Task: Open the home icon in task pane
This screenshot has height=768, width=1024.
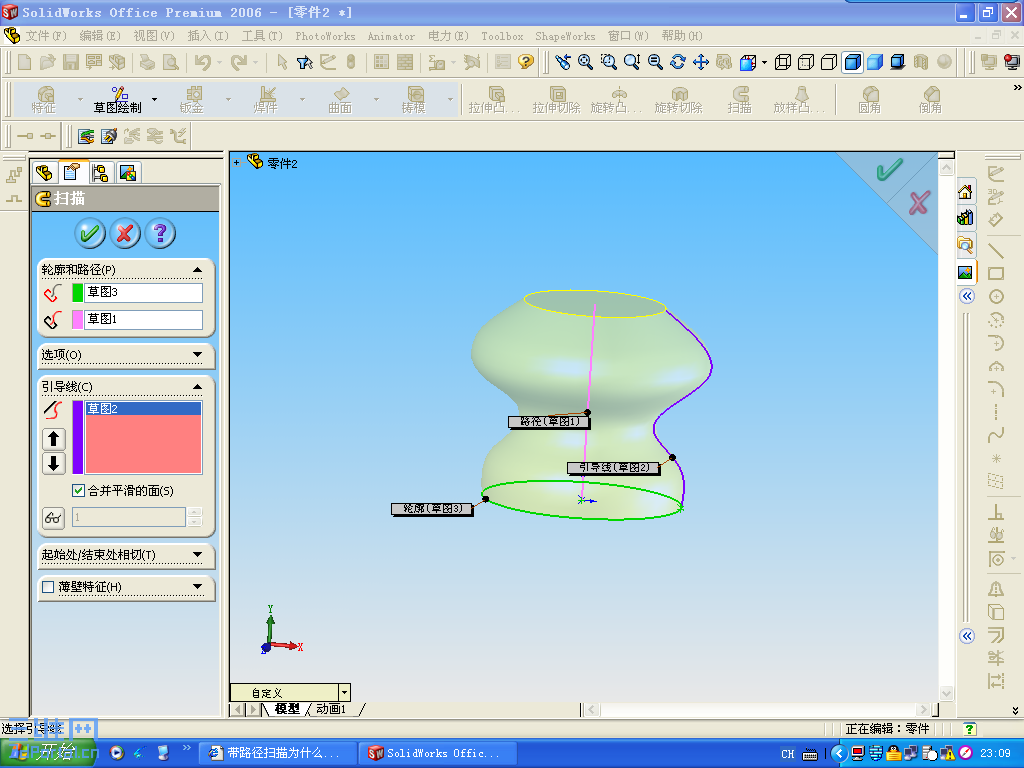Action: (965, 192)
